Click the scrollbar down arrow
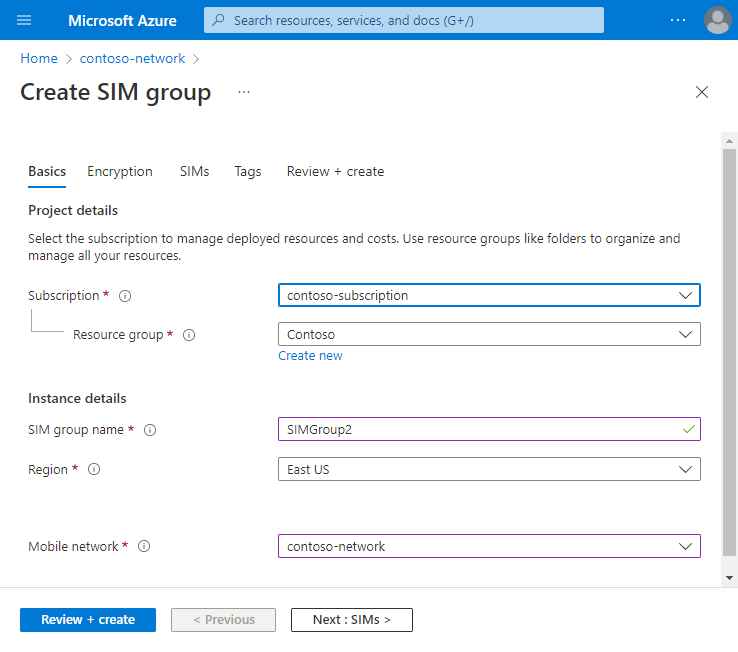The width and height of the screenshot is (738, 652). pyautogui.click(x=729, y=578)
